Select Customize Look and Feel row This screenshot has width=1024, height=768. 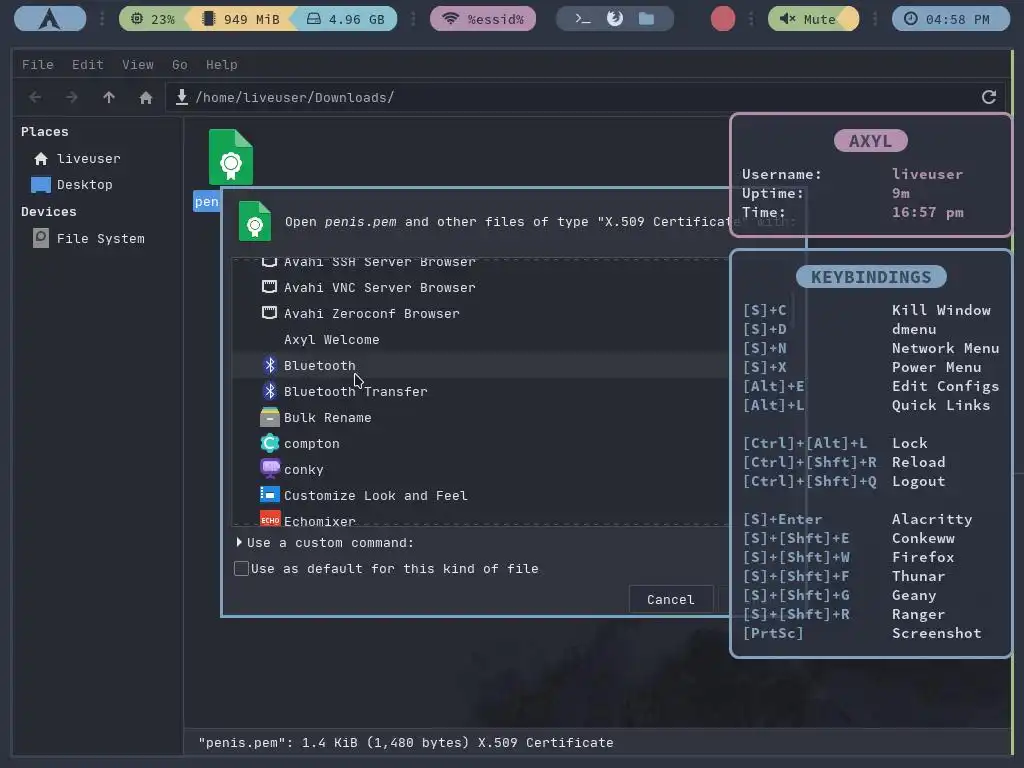coord(480,496)
